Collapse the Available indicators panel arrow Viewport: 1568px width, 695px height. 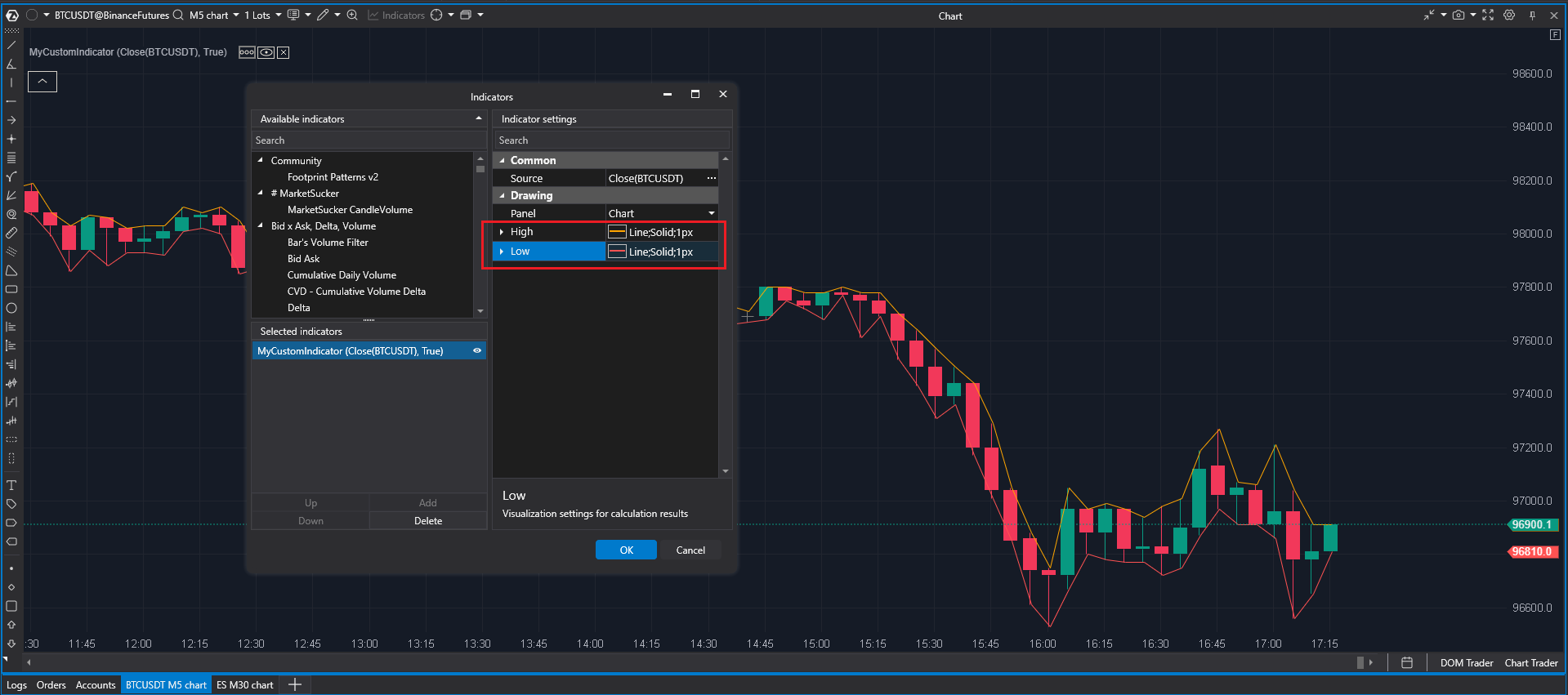tap(479, 118)
